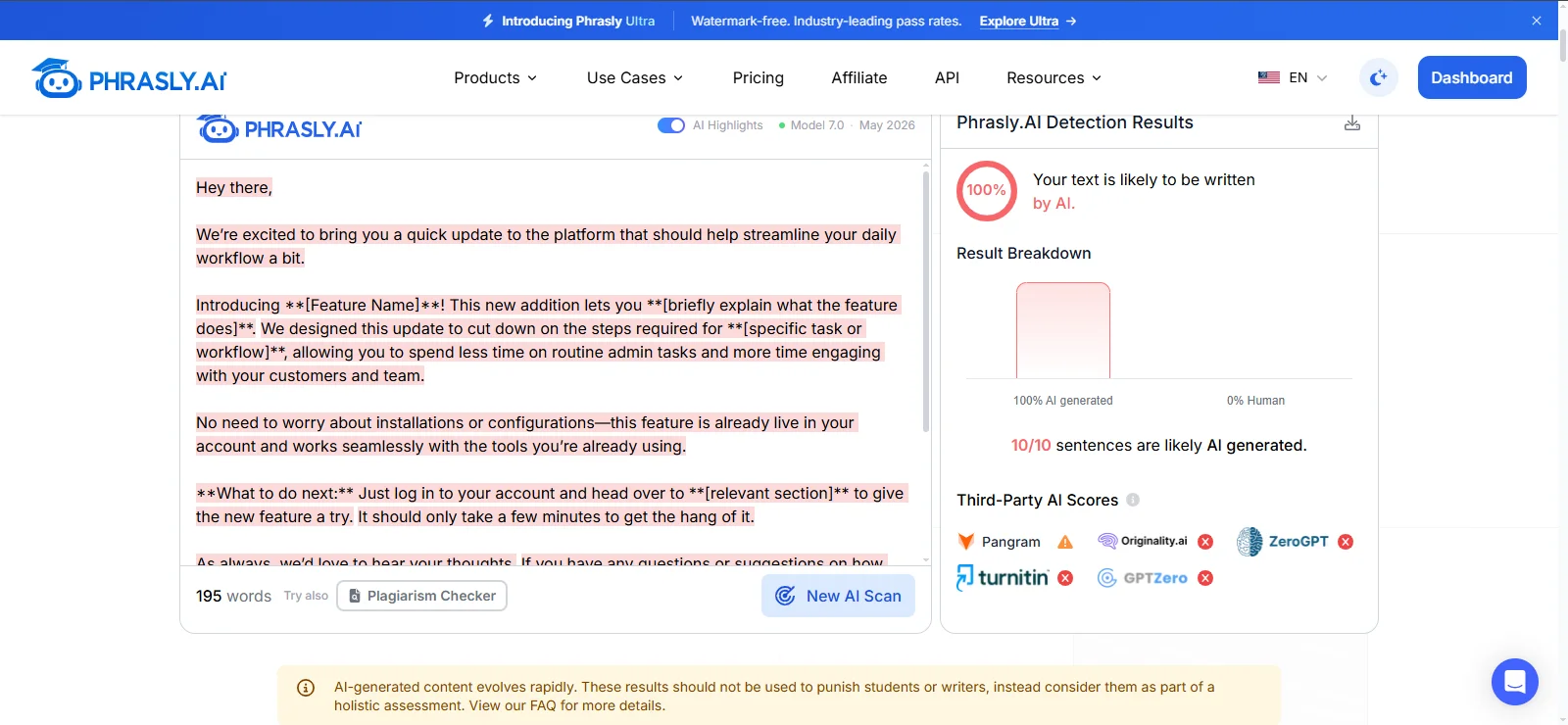The height and width of the screenshot is (725, 1568).
Task: Open the API menu item
Action: (x=947, y=78)
